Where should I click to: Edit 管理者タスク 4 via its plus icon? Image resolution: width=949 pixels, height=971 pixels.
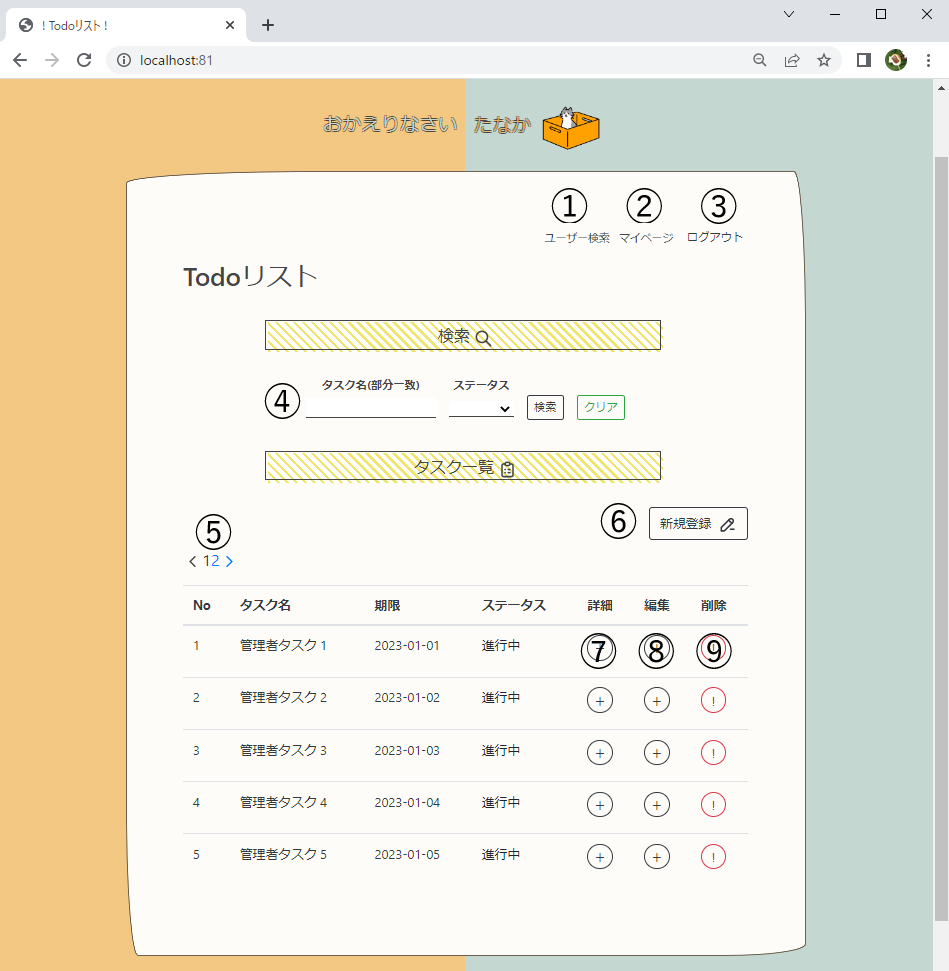(657, 804)
